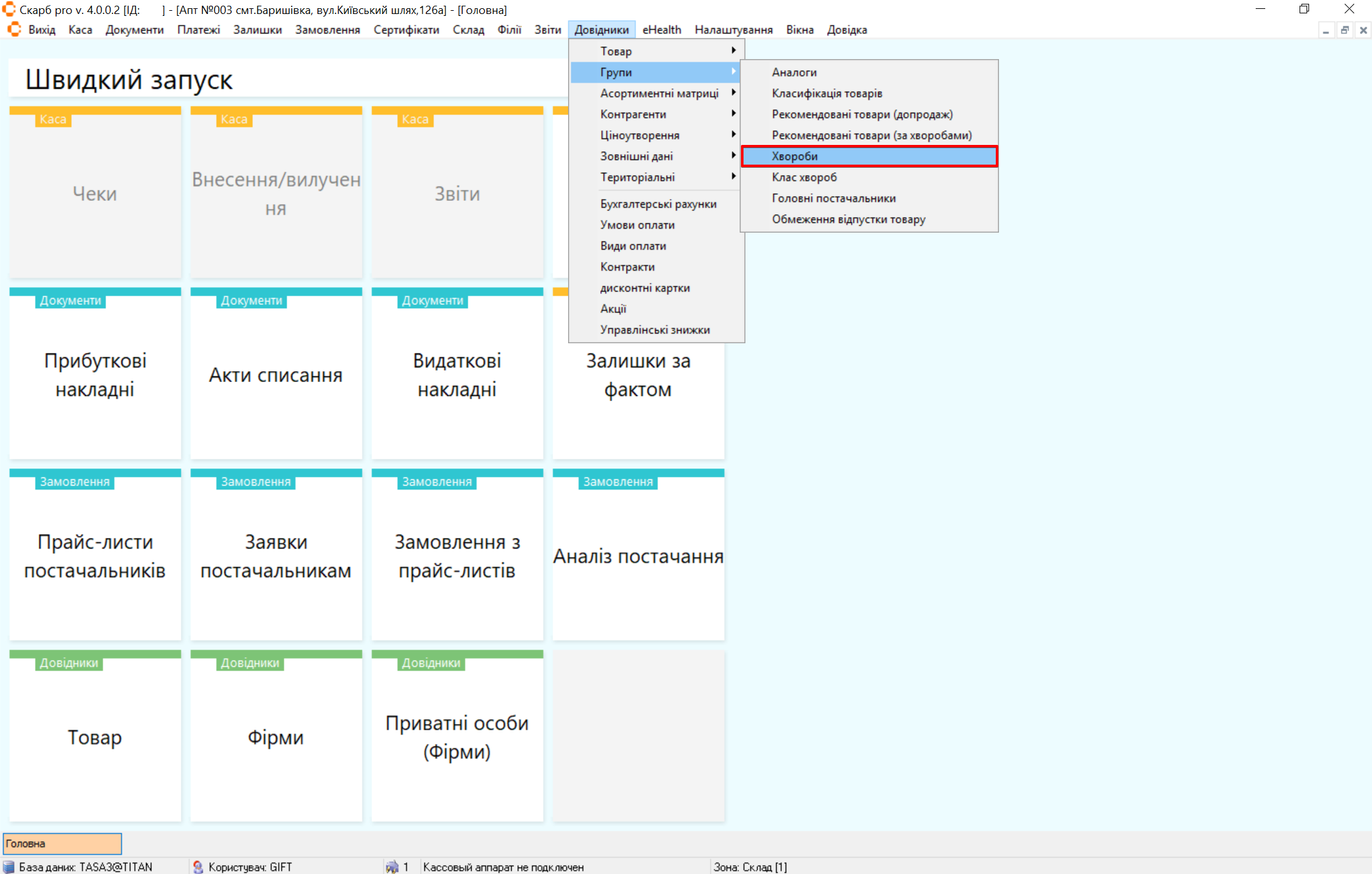Open the eHealth menu
Image resolution: width=1372 pixels, height=874 pixels.
(662, 30)
